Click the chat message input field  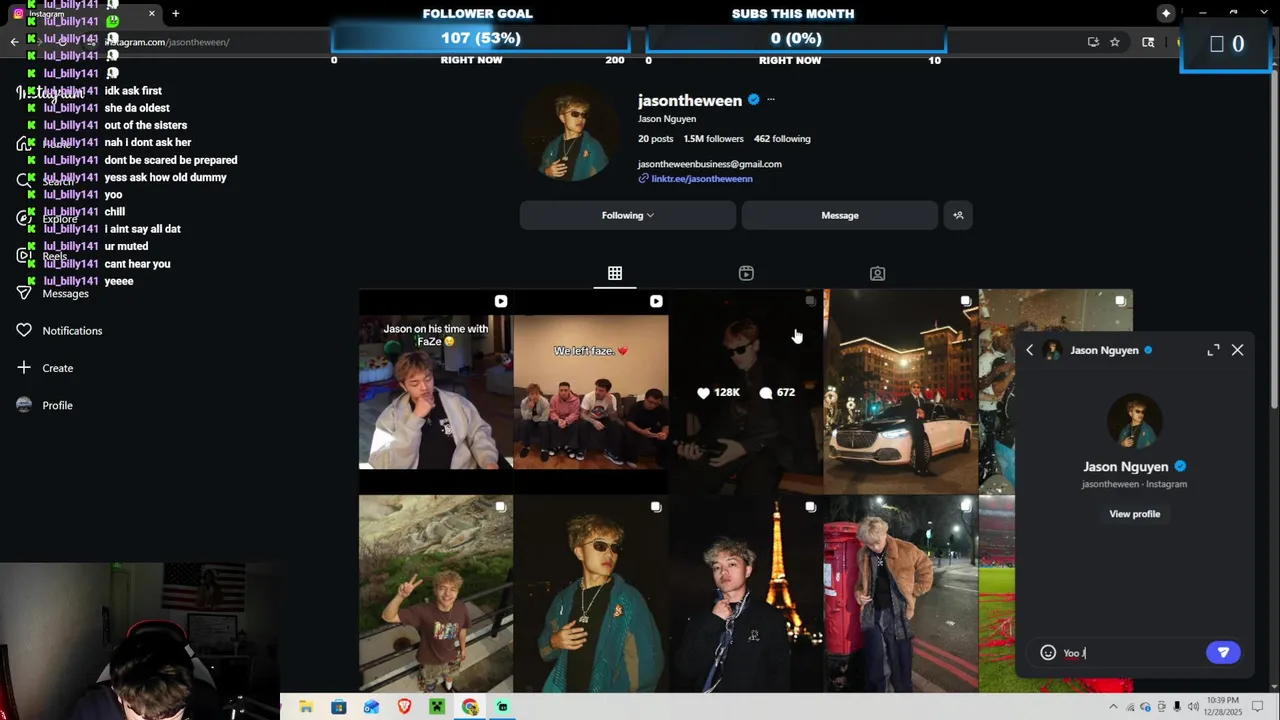click(x=1130, y=653)
